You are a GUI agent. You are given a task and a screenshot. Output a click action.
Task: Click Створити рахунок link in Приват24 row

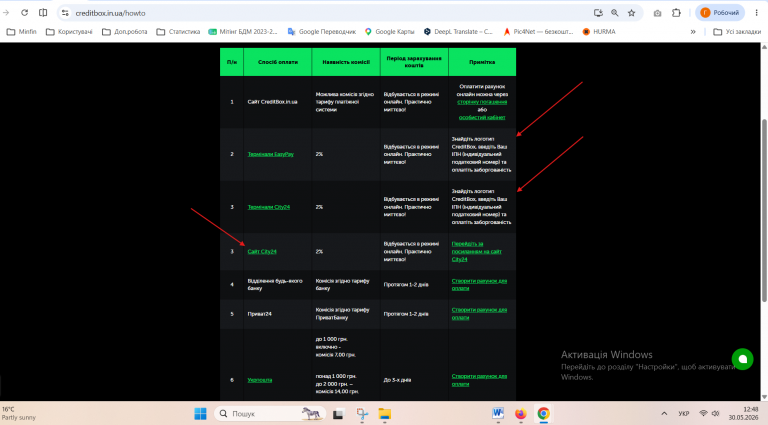(479, 314)
